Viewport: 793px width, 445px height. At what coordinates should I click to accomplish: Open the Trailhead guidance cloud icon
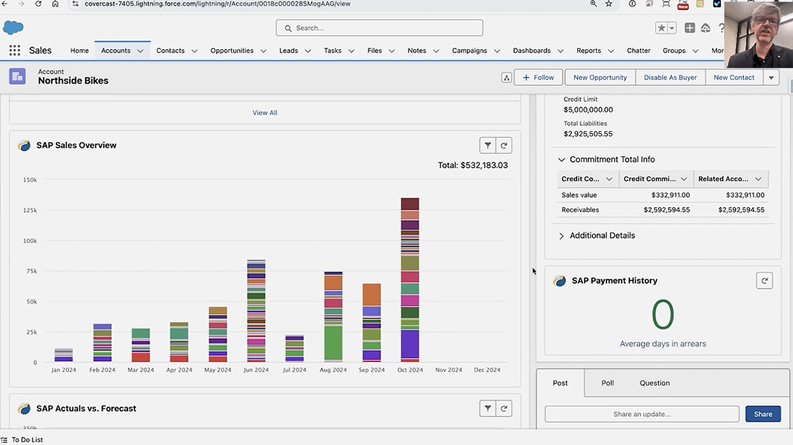(706, 28)
